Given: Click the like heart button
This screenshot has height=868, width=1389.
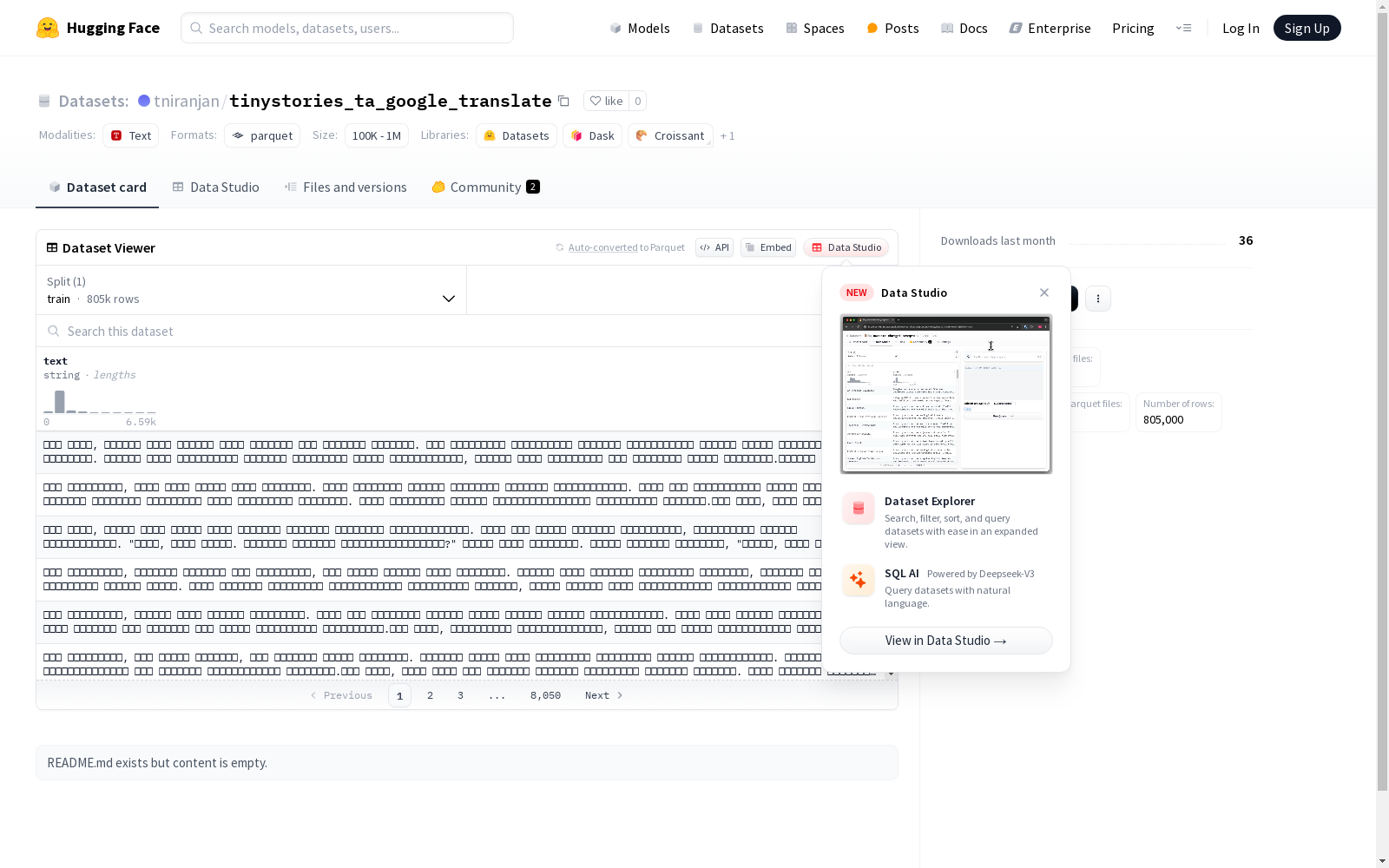Looking at the screenshot, I should (606, 101).
